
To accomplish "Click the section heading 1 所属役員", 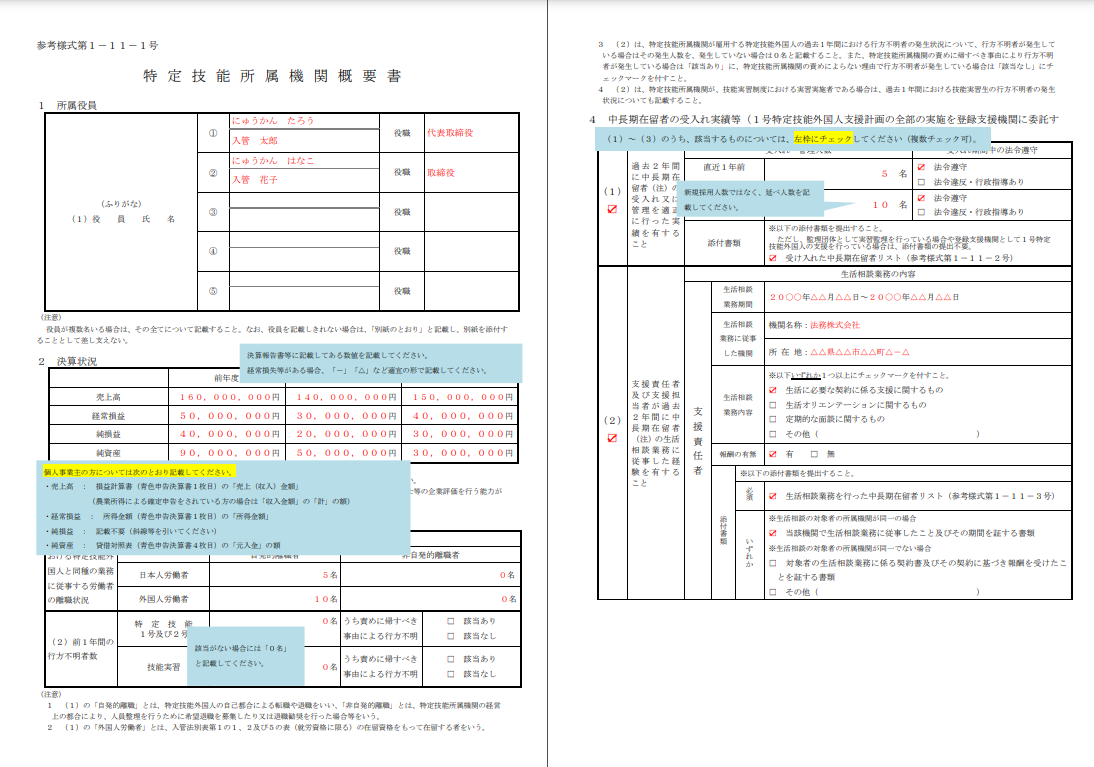I will [x=68, y=105].
